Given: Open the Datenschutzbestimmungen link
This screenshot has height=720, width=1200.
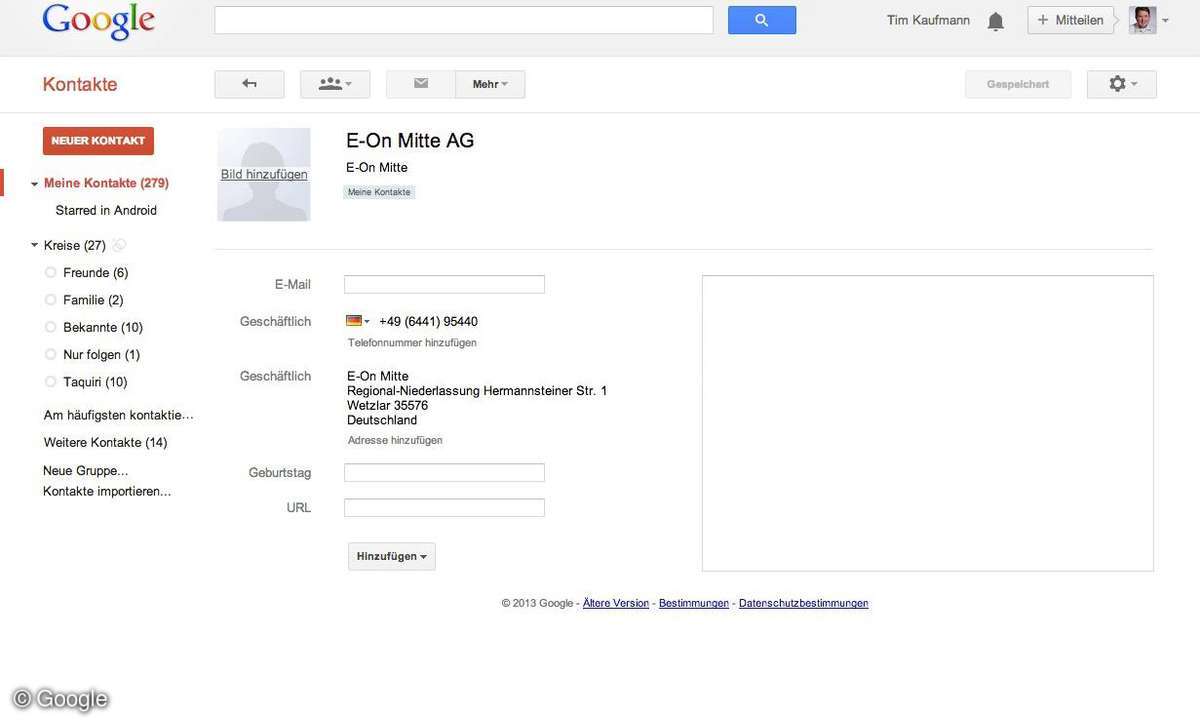Looking at the screenshot, I should click(x=804, y=604).
